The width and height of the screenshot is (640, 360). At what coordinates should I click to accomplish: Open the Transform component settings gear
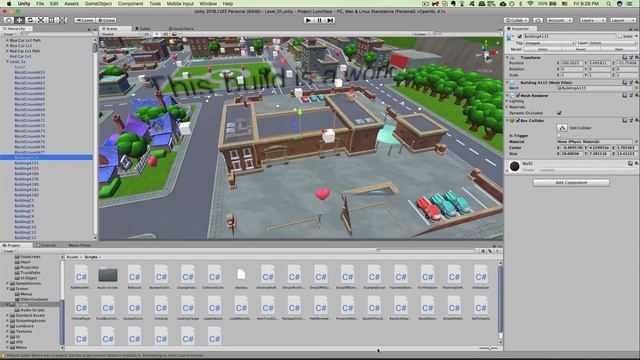tap(636, 58)
